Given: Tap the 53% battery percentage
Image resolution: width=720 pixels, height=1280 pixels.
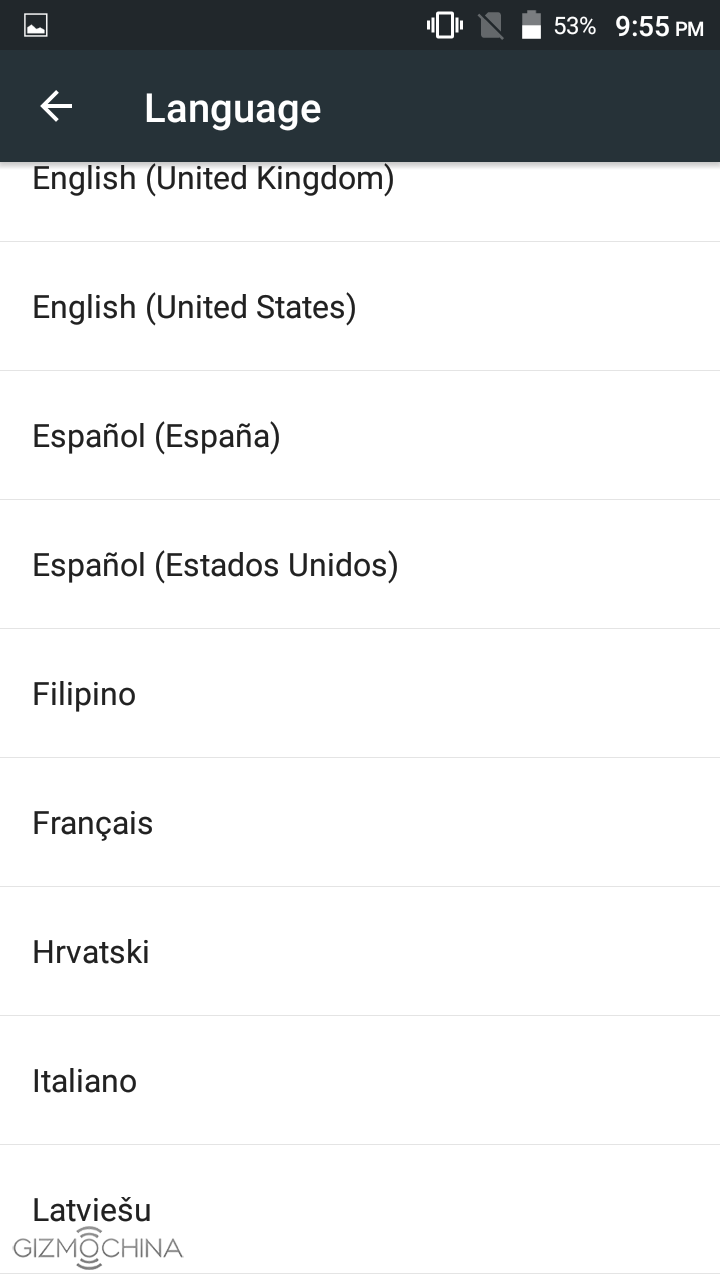Looking at the screenshot, I should pos(575,26).
